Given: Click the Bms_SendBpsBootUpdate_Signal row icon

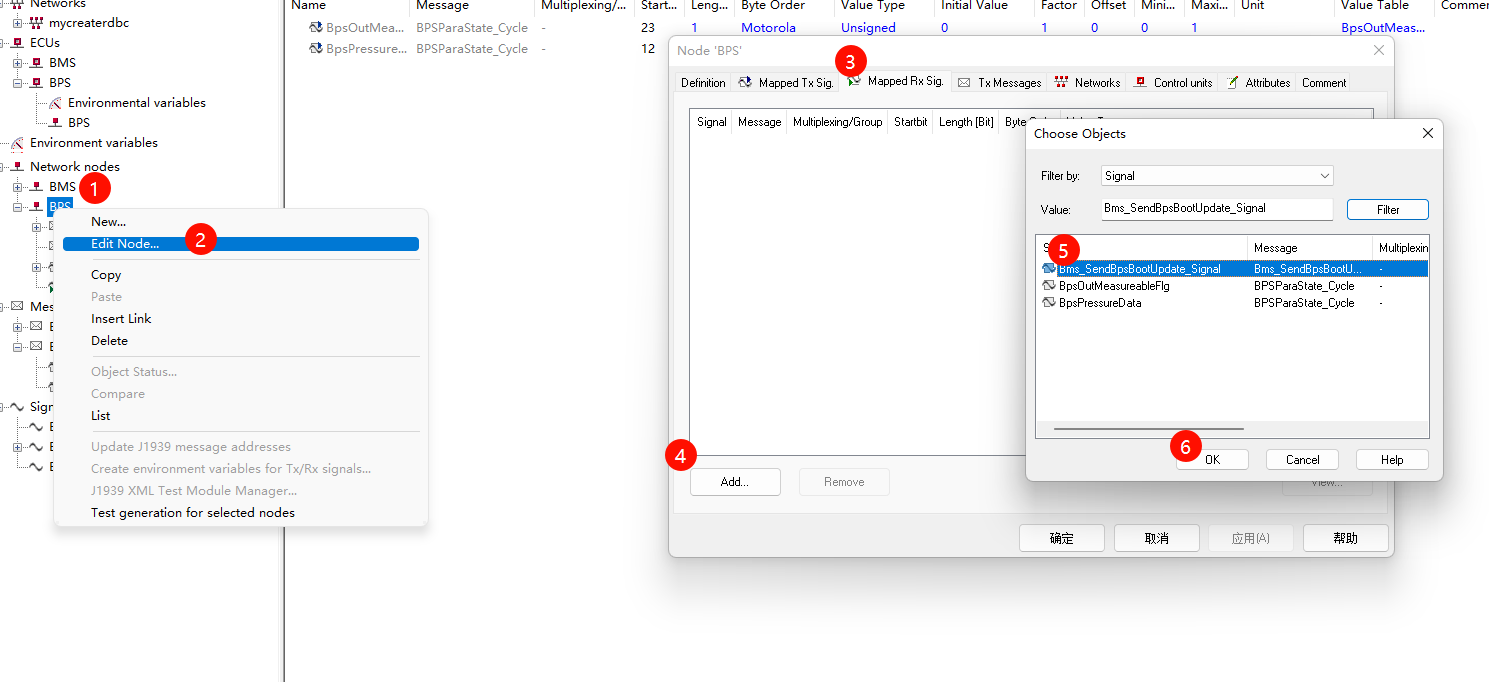Looking at the screenshot, I should 1049,269.
